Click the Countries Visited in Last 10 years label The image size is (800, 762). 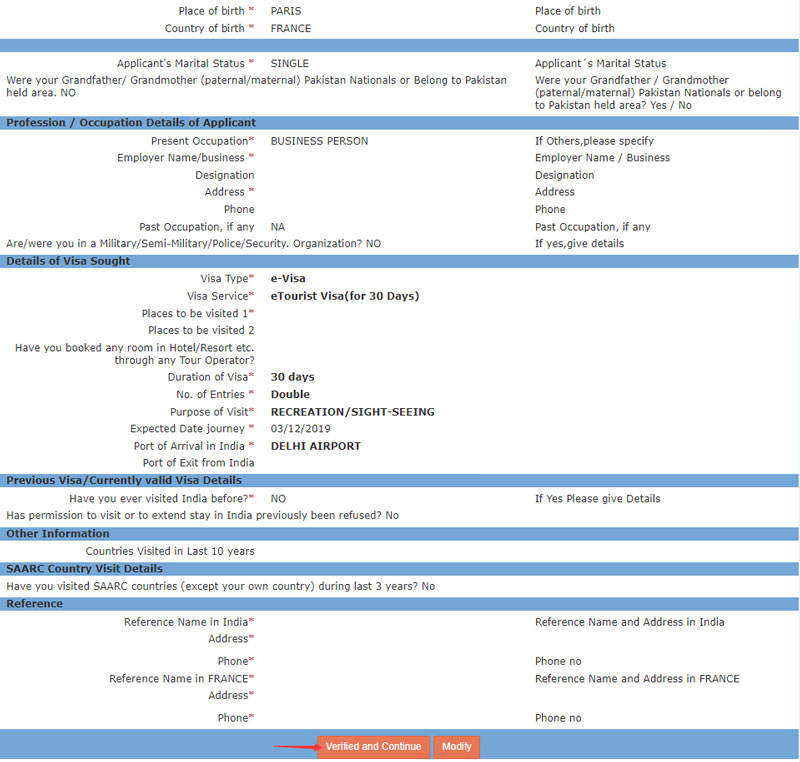pyautogui.click(x=170, y=551)
